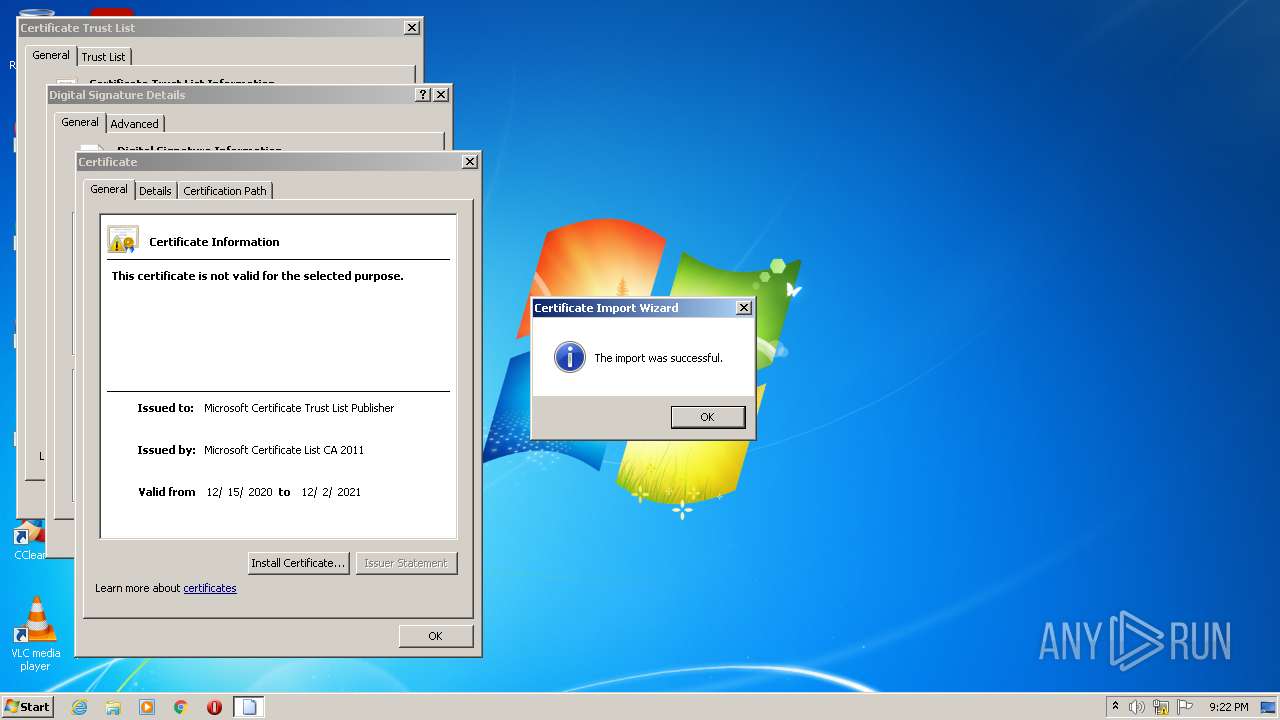Launch Internet Explorer from taskbar
The width and height of the screenshot is (1280, 720).
tap(80, 707)
